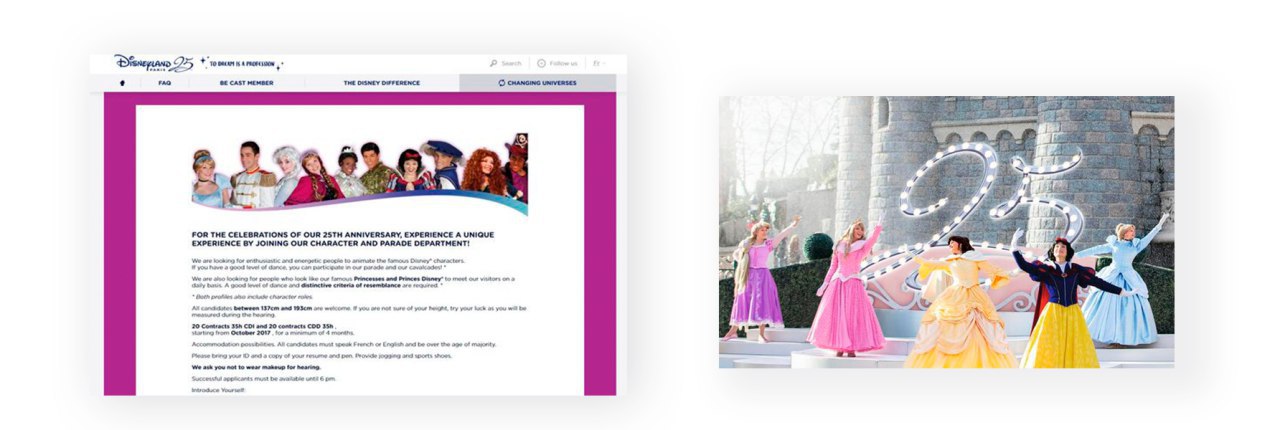This screenshot has height=430, width=1280.
Task: Click the home icon left of FAQ
Action: pos(123,83)
